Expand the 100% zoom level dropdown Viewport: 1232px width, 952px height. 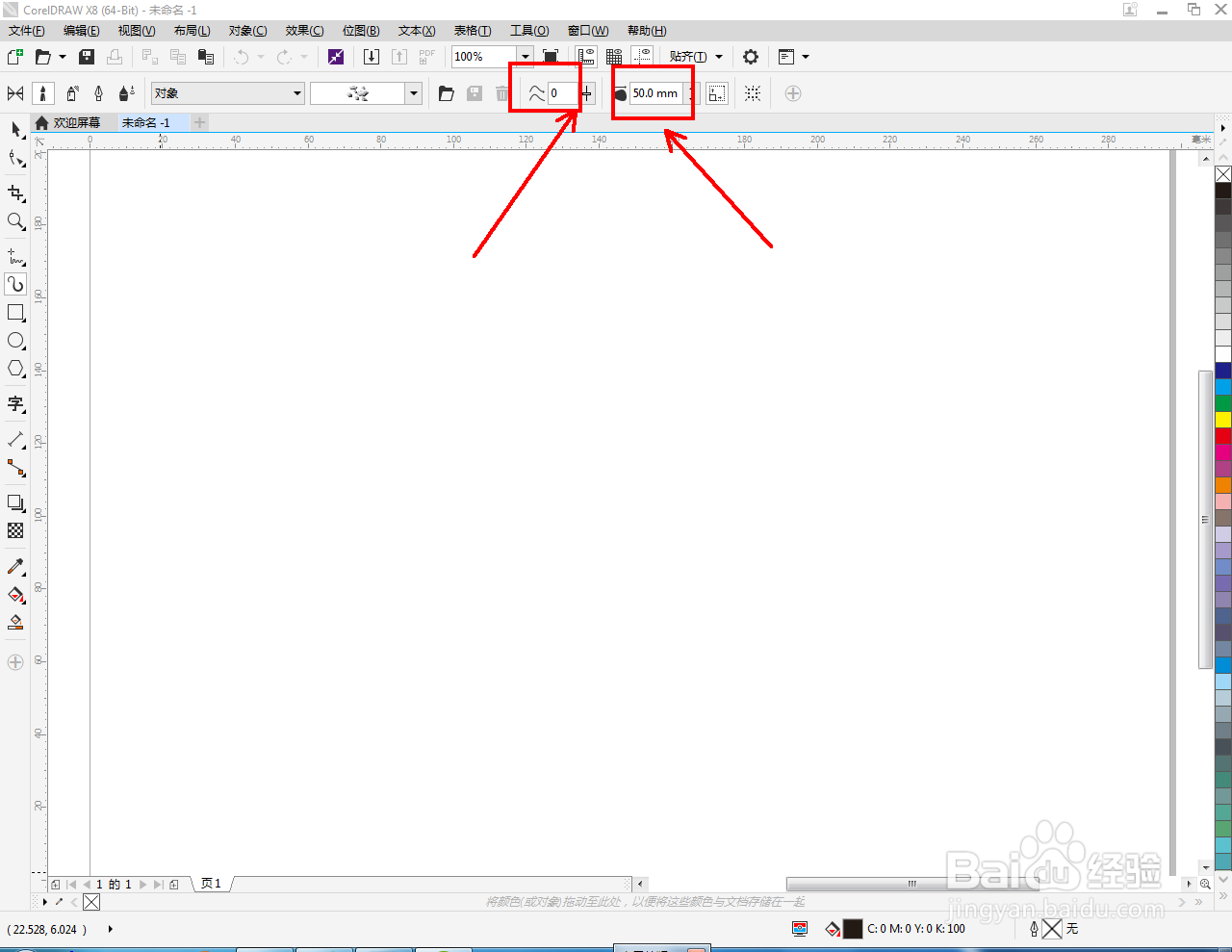tap(525, 57)
